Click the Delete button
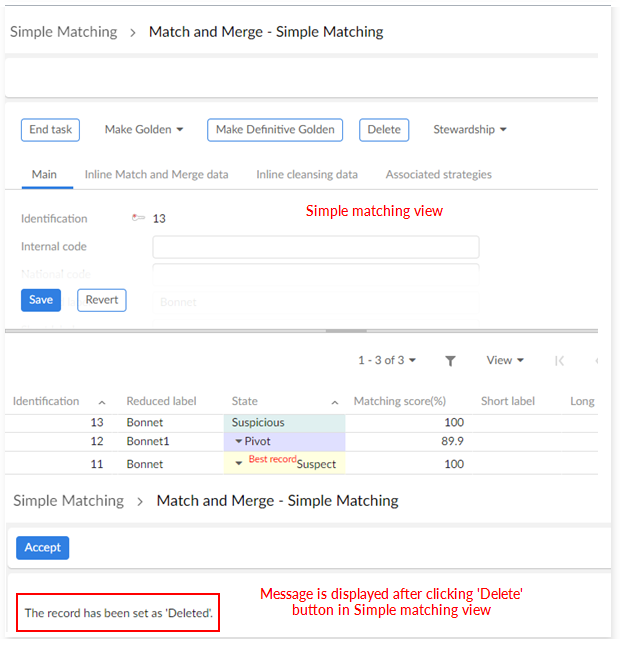This screenshot has height=646, width=620. coord(384,130)
